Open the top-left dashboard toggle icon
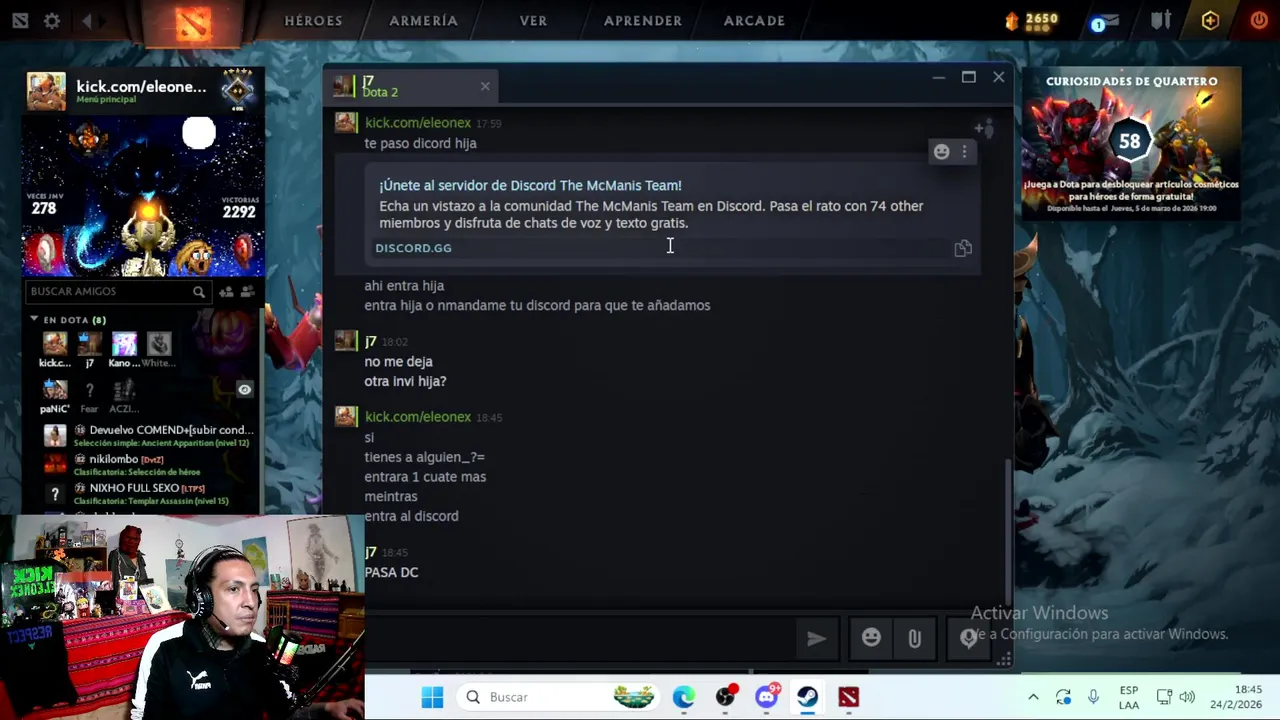 click(x=20, y=20)
